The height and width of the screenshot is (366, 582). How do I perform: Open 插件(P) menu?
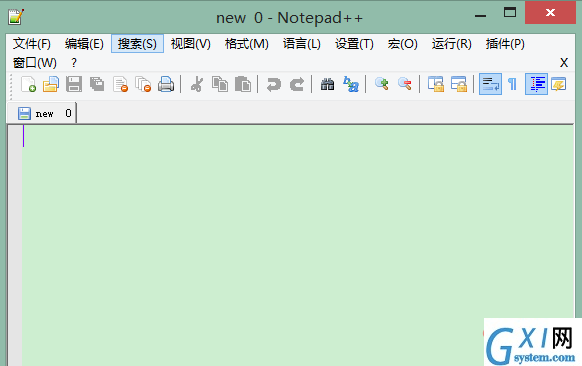click(x=505, y=44)
